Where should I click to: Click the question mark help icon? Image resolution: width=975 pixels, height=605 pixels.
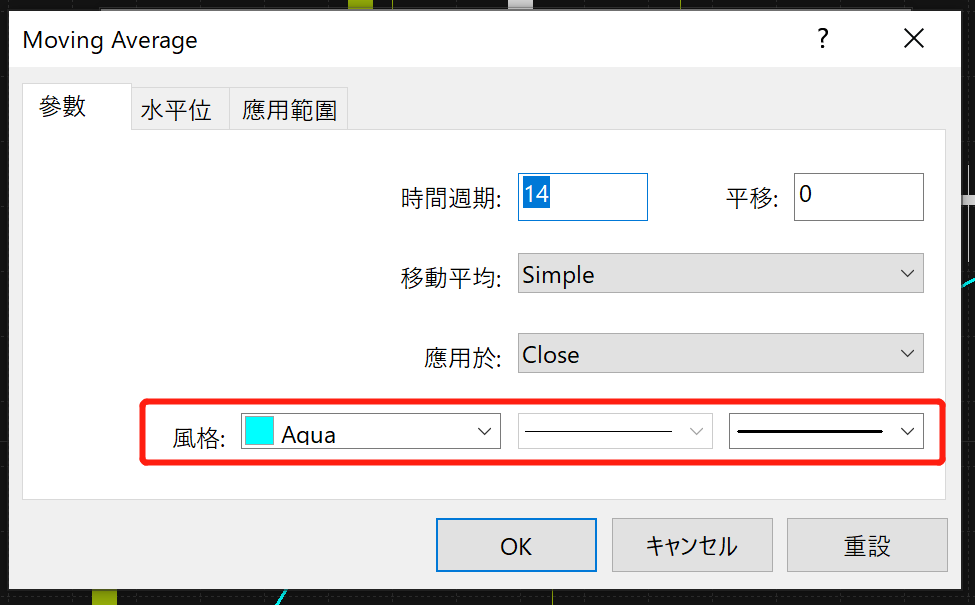[823, 39]
